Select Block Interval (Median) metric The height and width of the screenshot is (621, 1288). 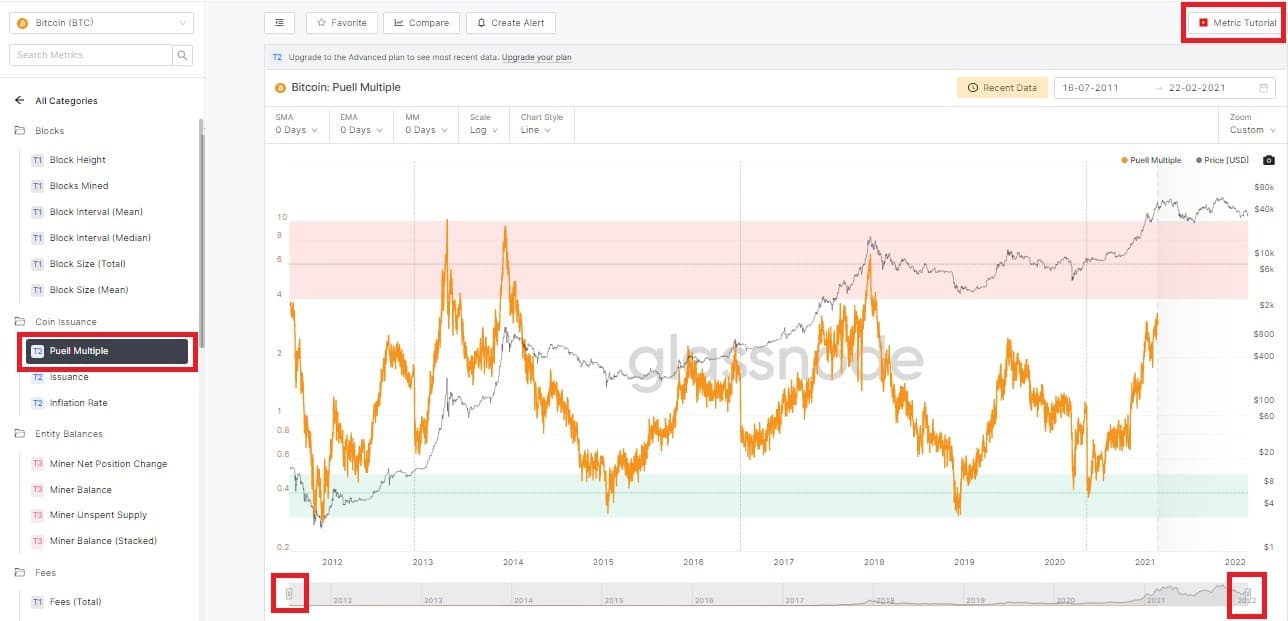coord(100,238)
